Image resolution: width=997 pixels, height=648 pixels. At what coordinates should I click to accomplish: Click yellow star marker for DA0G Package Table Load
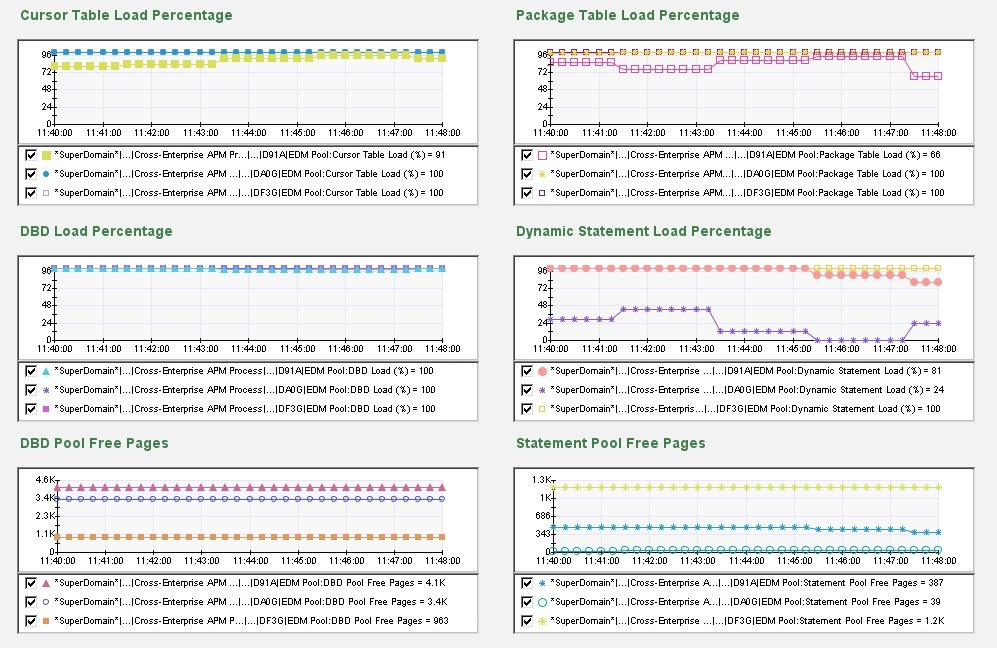542,174
